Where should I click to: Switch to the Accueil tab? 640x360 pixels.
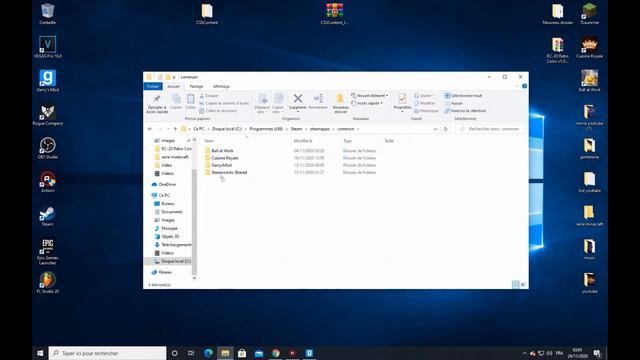(x=173, y=86)
